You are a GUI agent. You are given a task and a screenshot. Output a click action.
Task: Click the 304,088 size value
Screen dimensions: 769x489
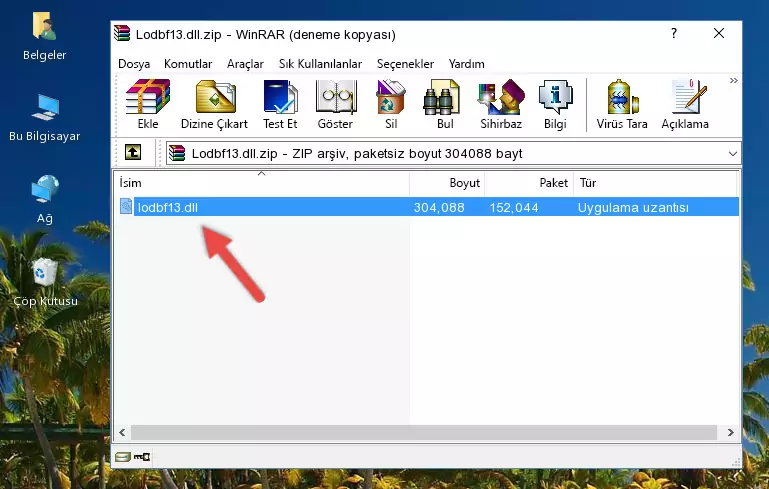[x=439, y=207]
